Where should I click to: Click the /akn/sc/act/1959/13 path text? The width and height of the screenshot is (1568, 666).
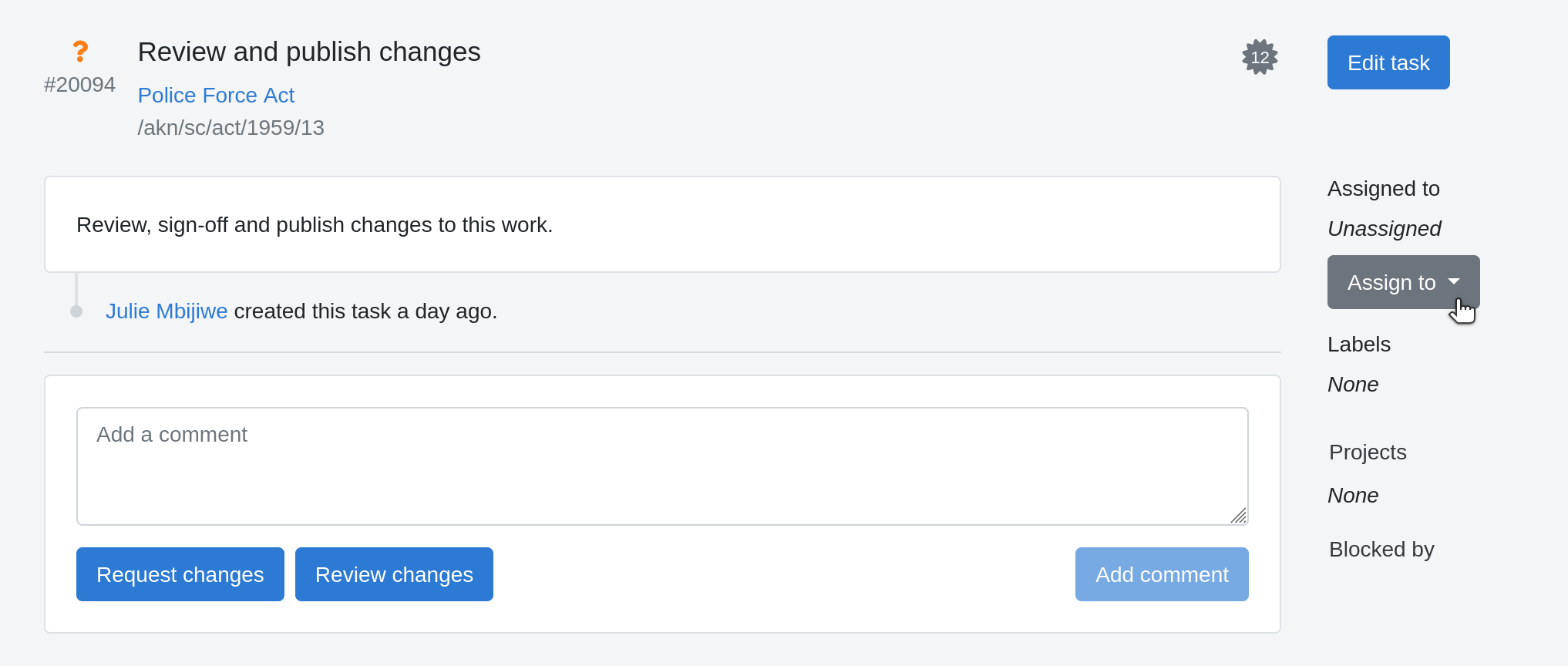tap(230, 127)
